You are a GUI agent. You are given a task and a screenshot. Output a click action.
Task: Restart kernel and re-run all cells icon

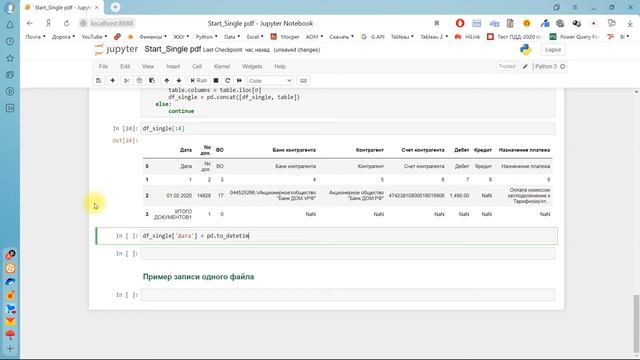pos(239,80)
